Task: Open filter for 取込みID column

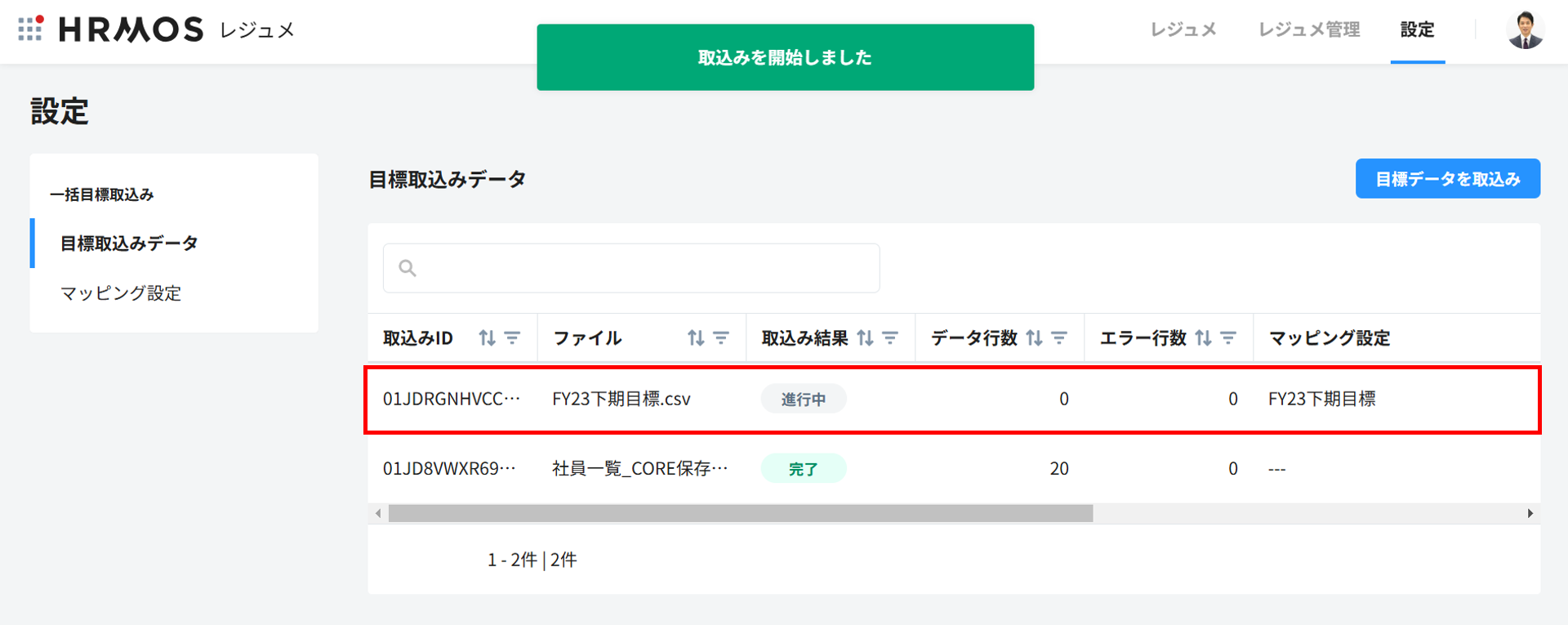Action: (x=512, y=337)
